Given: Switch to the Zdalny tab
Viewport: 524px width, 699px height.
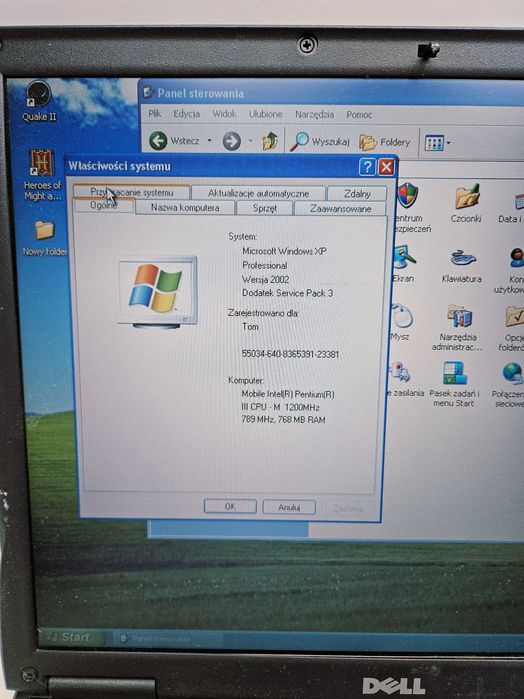Looking at the screenshot, I should (357, 194).
